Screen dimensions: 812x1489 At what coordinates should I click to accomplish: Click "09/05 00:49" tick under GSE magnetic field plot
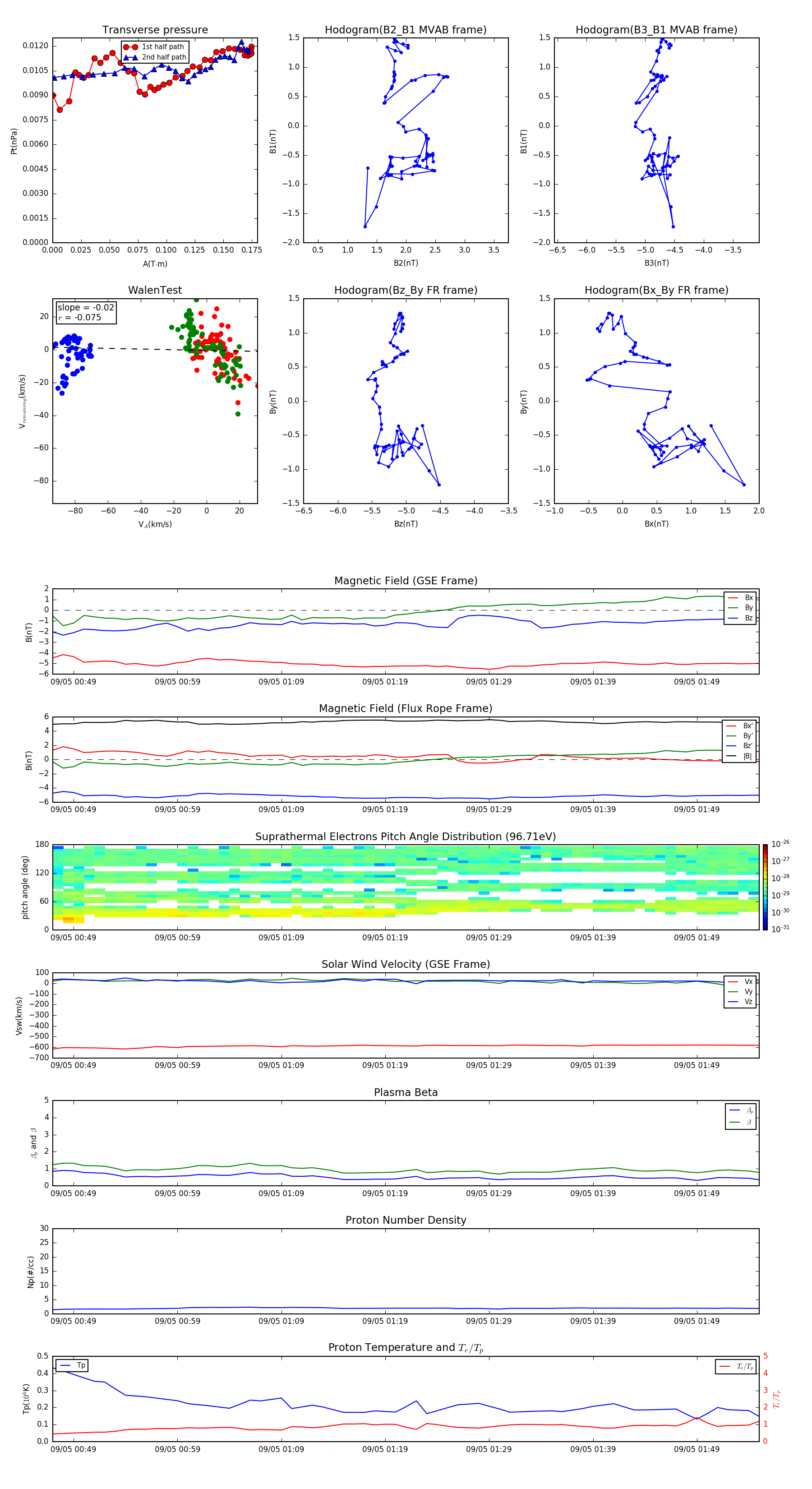point(74,682)
